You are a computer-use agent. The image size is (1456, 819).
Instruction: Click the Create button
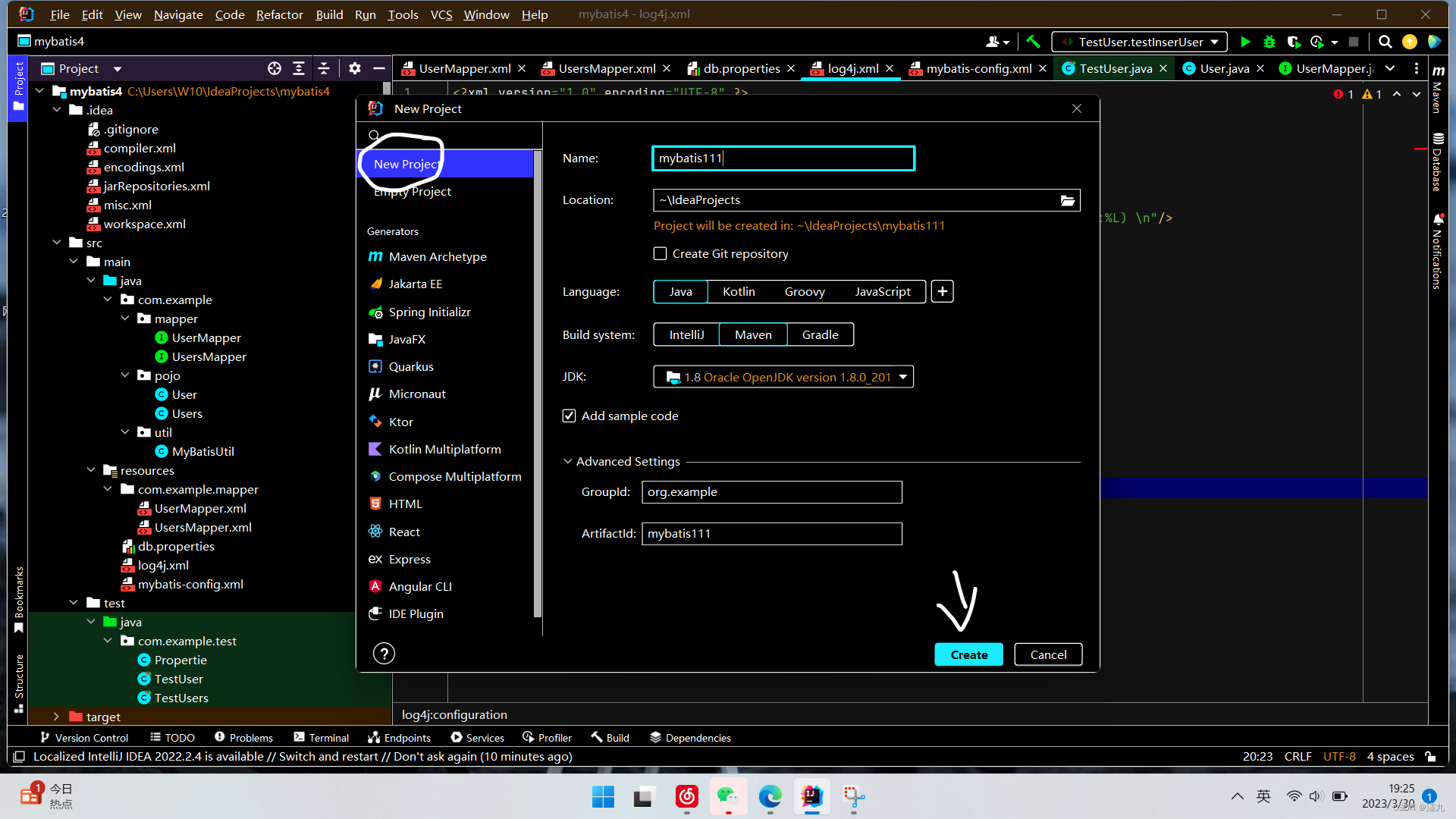[x=968, y=654]
